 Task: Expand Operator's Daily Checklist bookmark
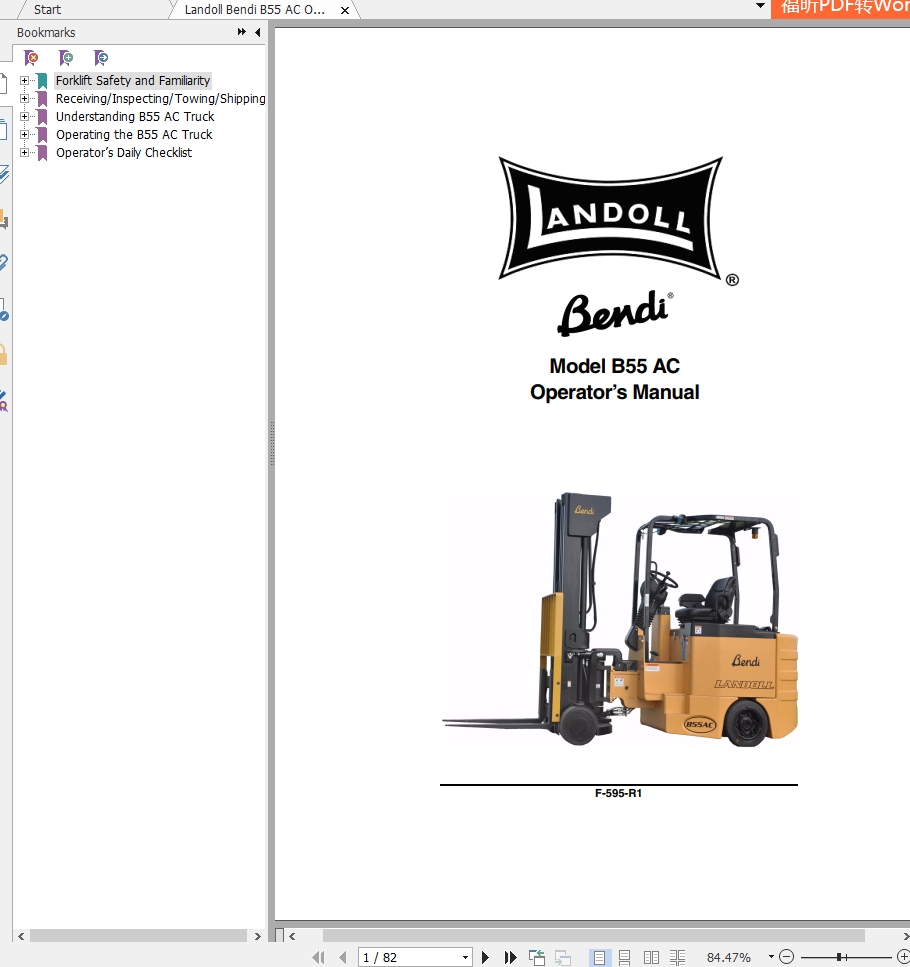tap(25, 152)
